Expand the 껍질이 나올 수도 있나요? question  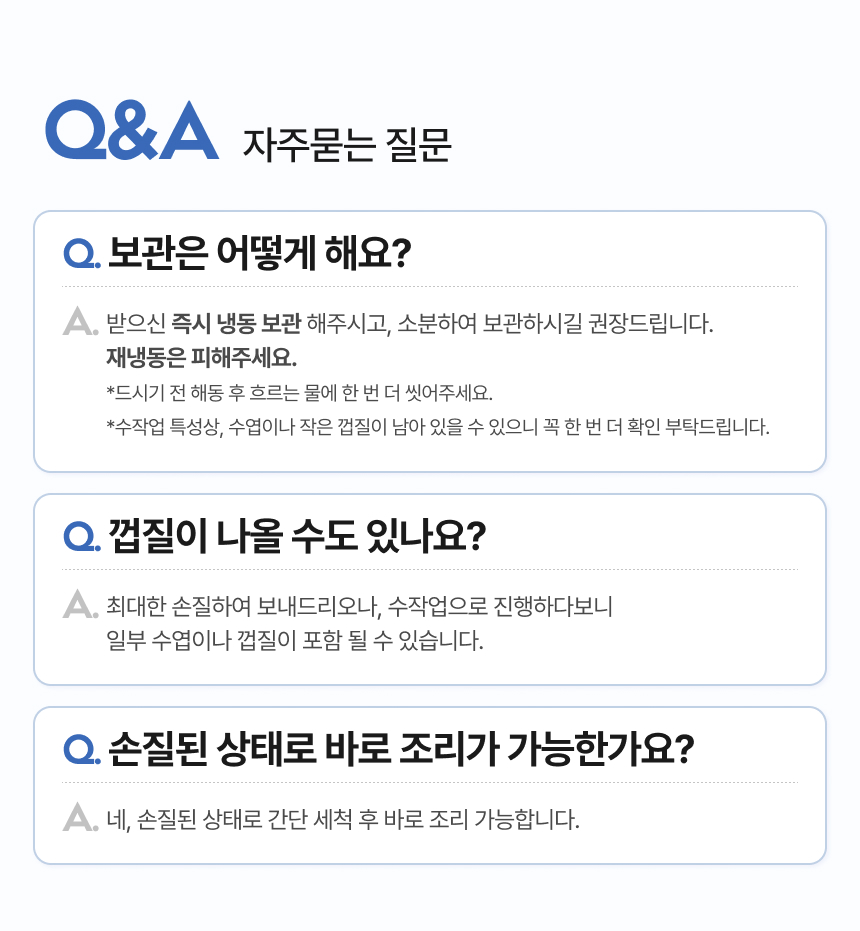pyautogui.click(x=296, y=536)
